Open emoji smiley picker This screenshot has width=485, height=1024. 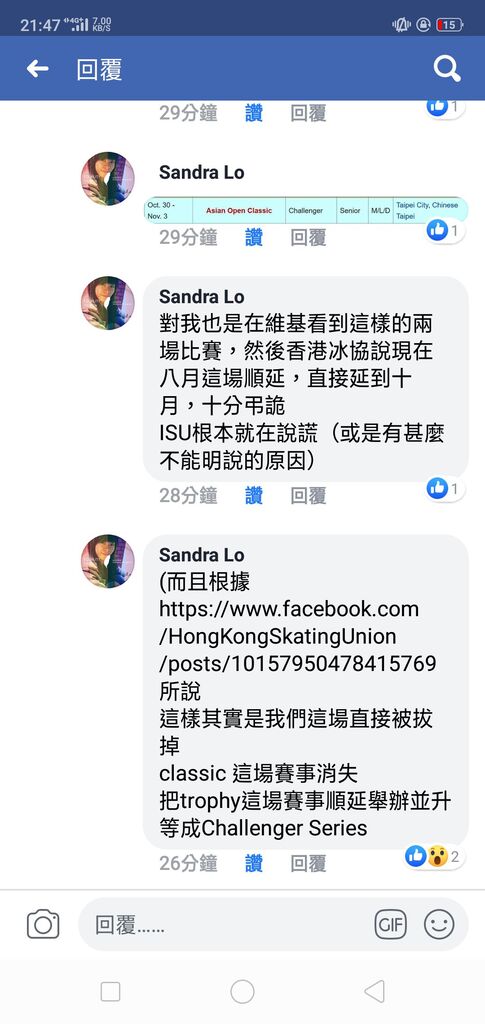pyautogui.click(x=439, y=925)
